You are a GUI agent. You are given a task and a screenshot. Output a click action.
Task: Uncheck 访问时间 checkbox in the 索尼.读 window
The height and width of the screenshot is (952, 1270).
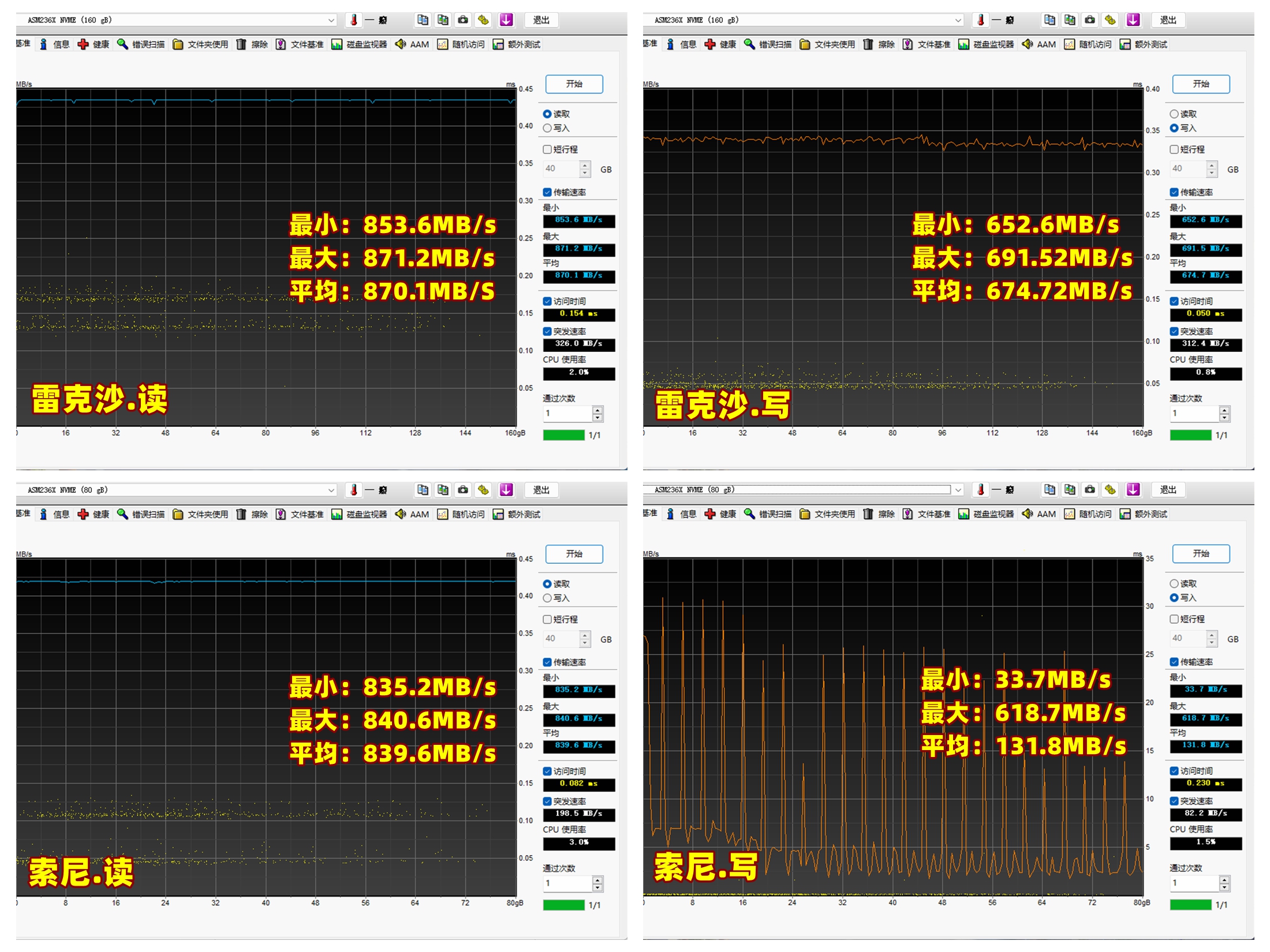pos(547,771)
